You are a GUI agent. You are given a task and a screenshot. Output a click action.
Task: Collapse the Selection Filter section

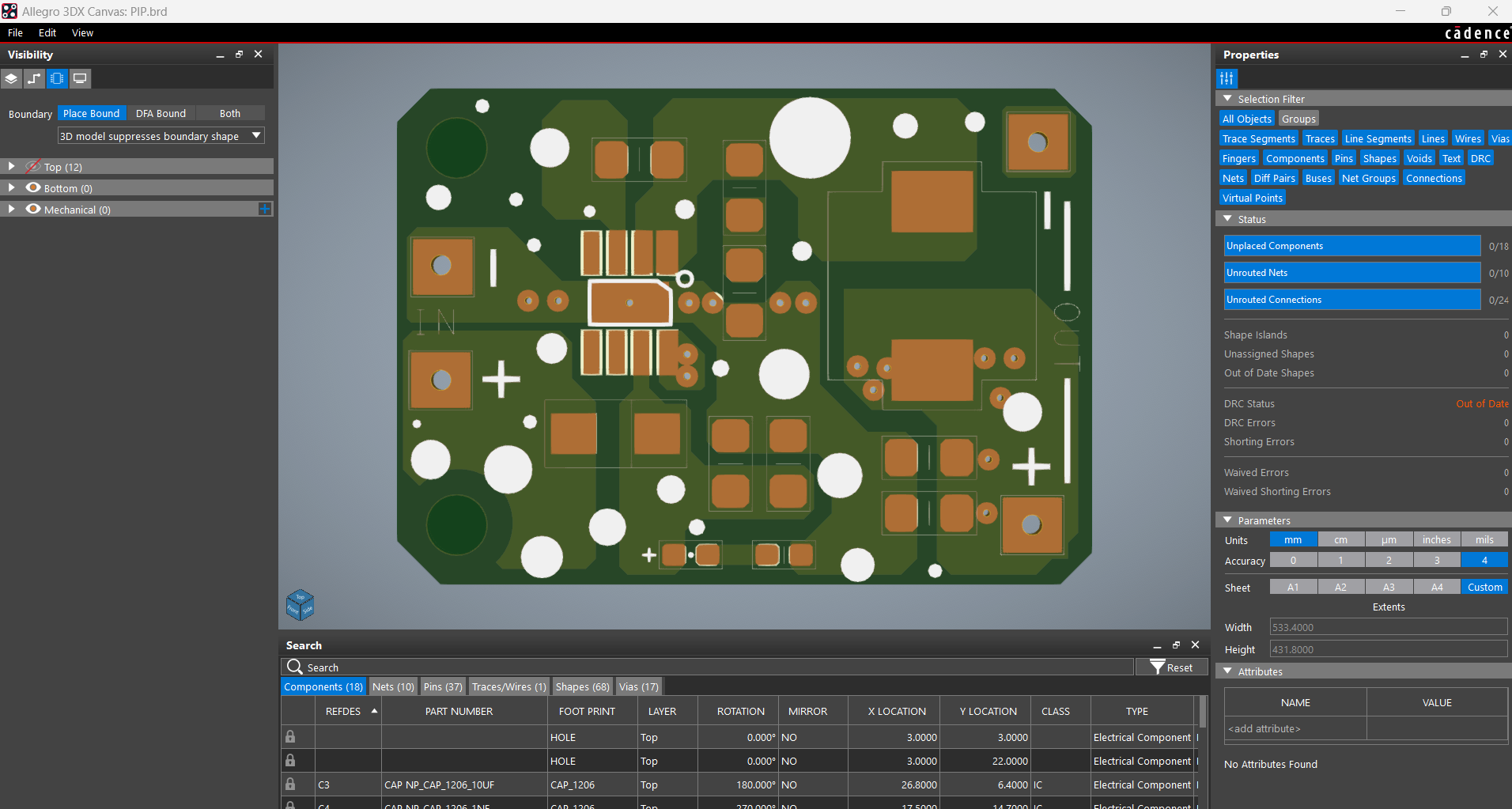click(1228, 99)
